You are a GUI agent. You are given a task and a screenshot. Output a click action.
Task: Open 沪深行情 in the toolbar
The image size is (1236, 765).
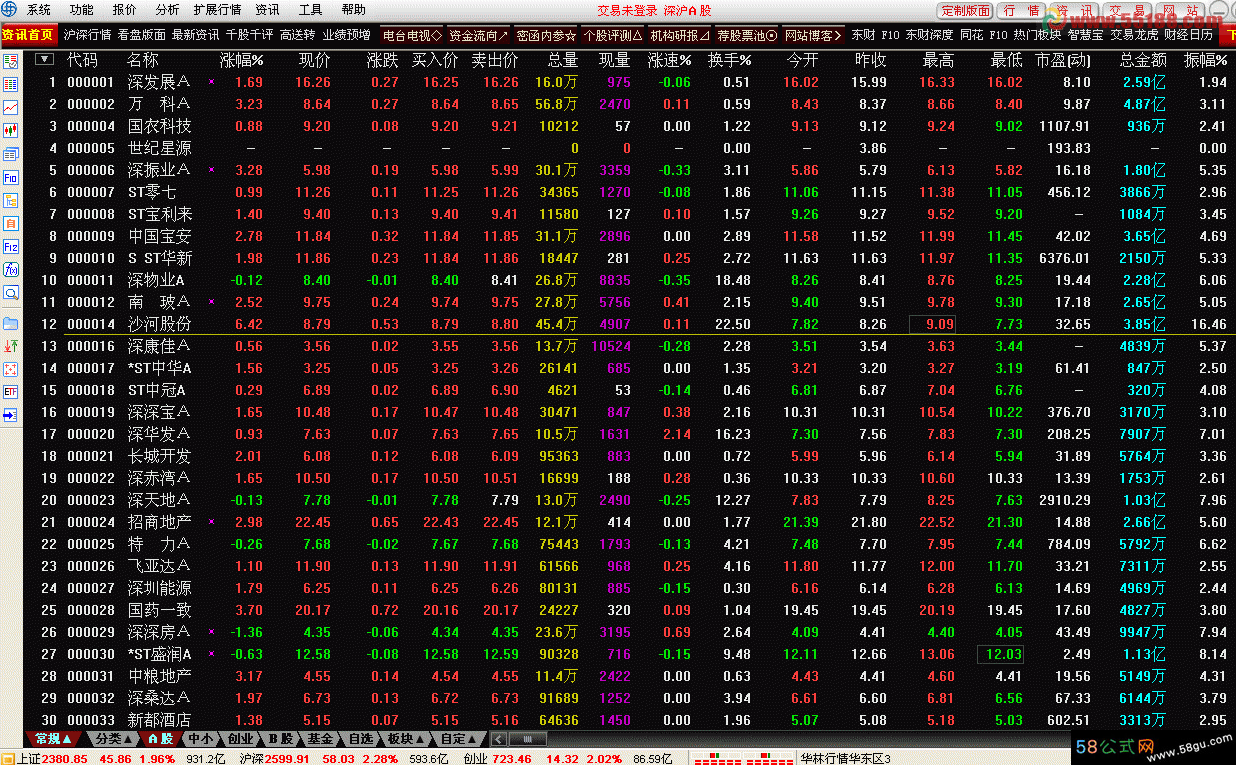87,35
